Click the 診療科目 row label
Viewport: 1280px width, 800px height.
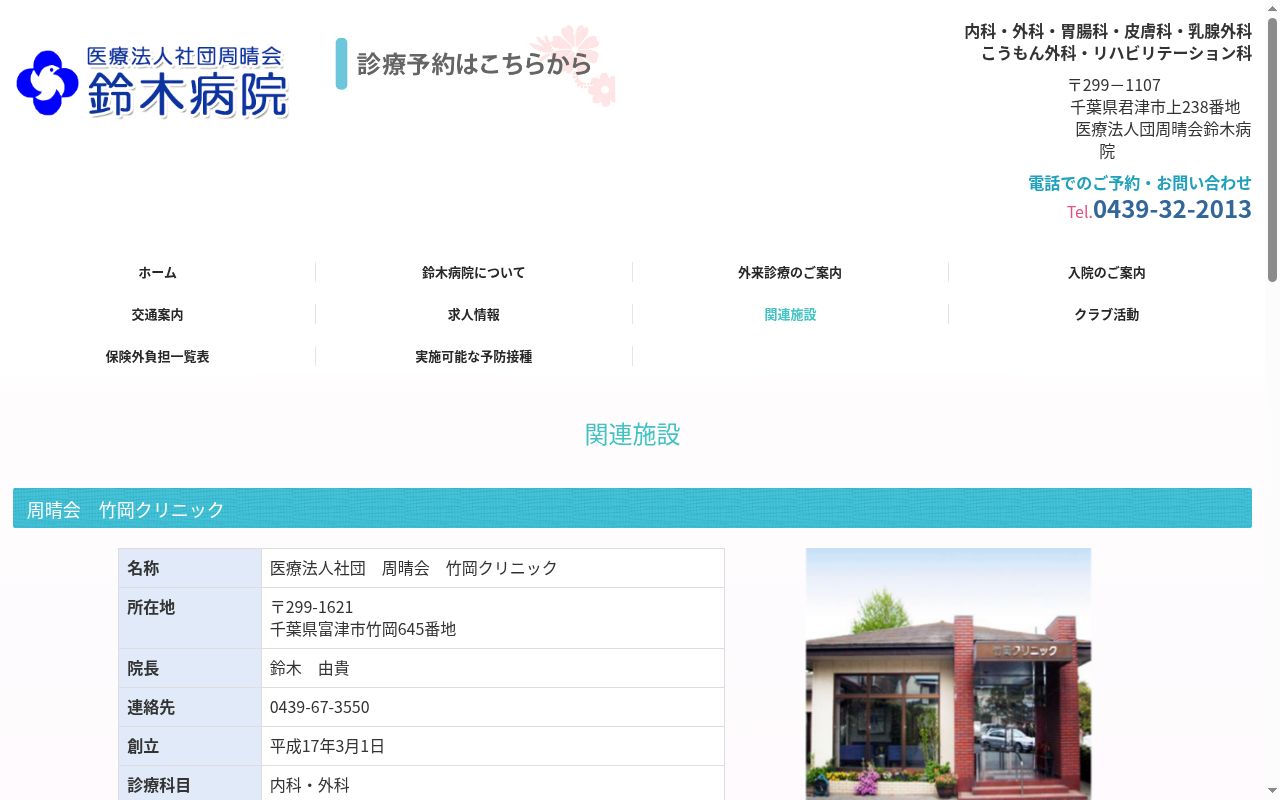point(190,785)
